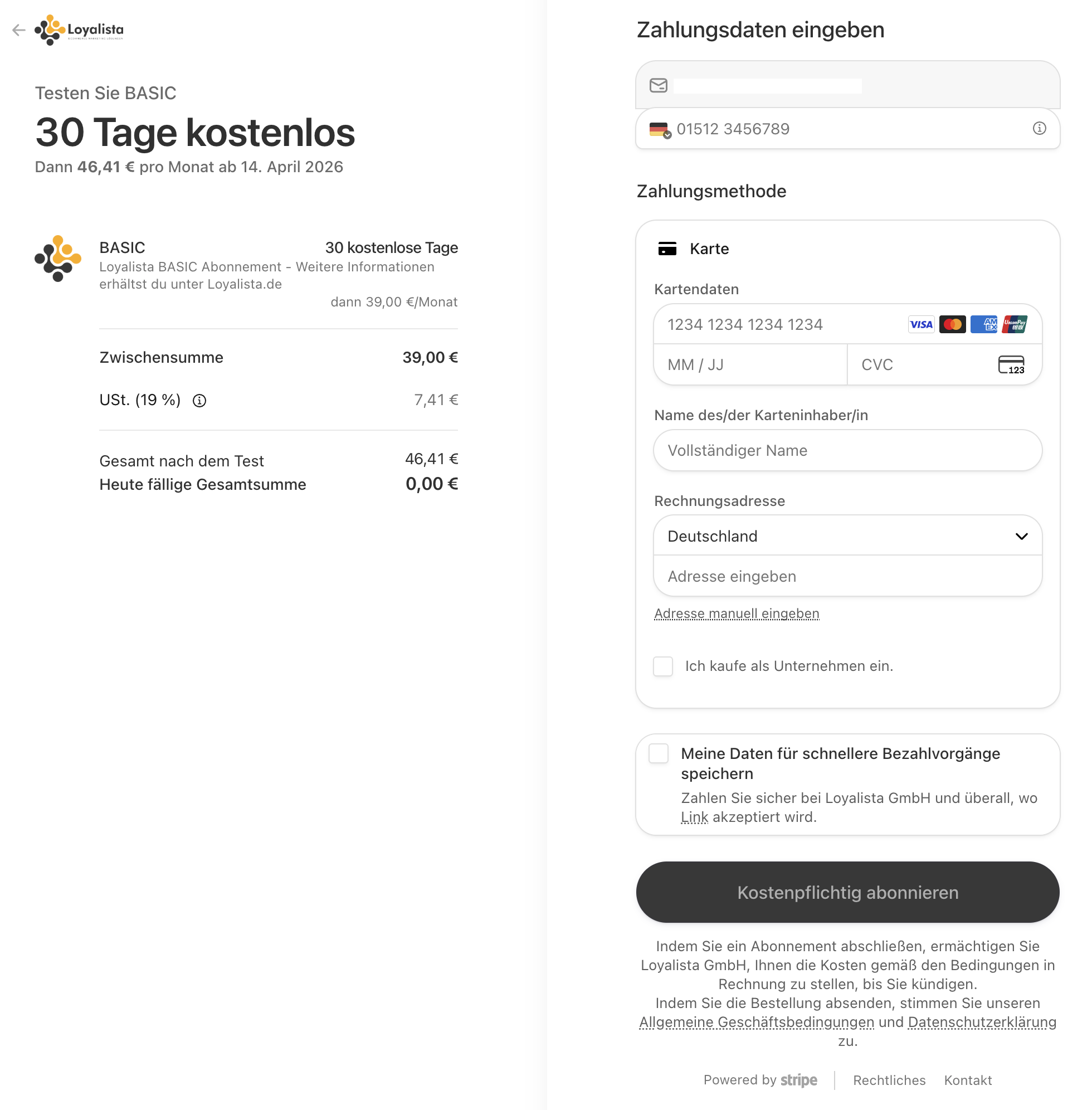This screenshot has width=1092, height=1110.
Task: Click the 'Vollständiger Name' cardholder field
Action: click(x=847, y=451)
